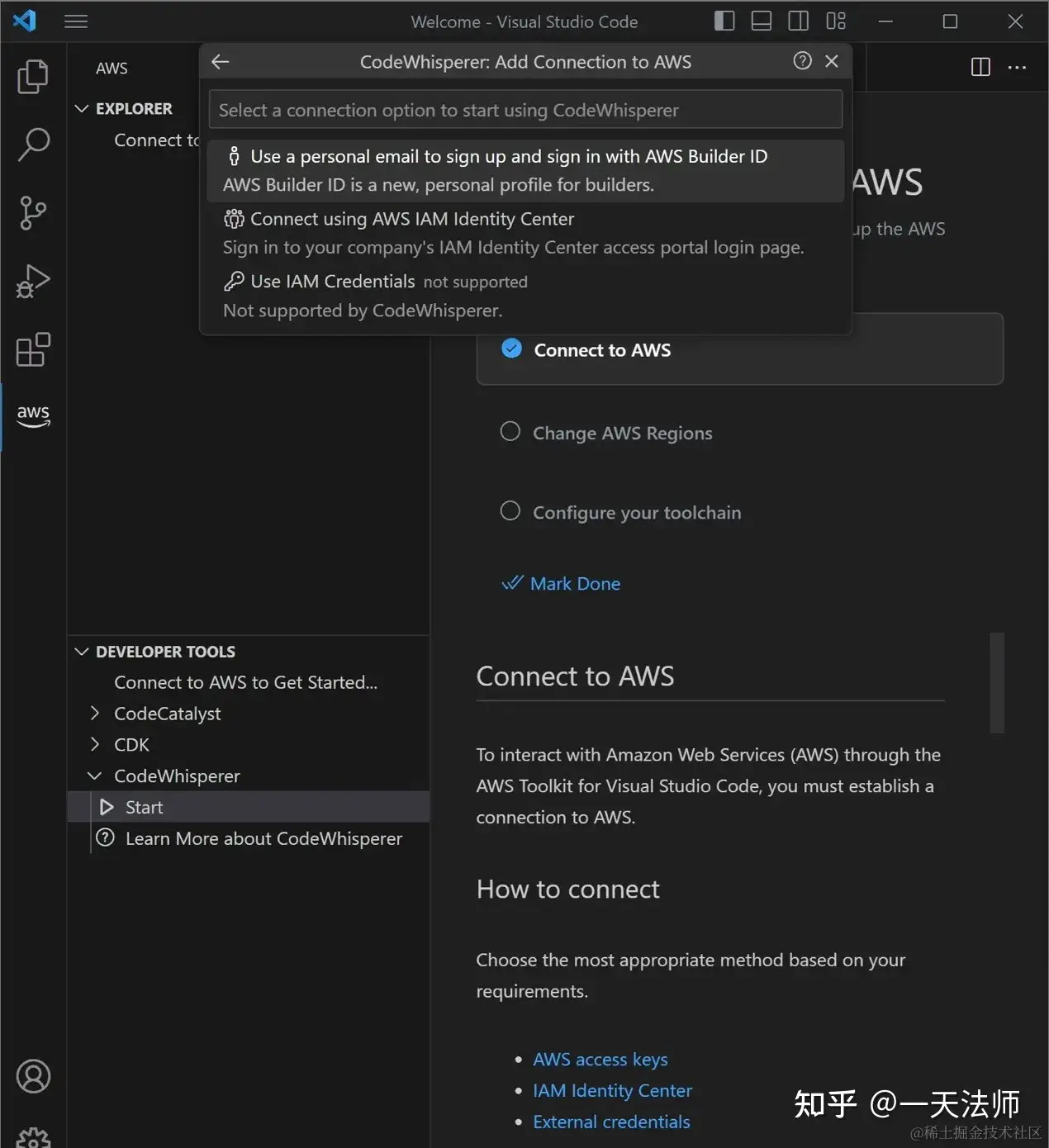Click Connect to AWS to Get Started

(245, 682)
